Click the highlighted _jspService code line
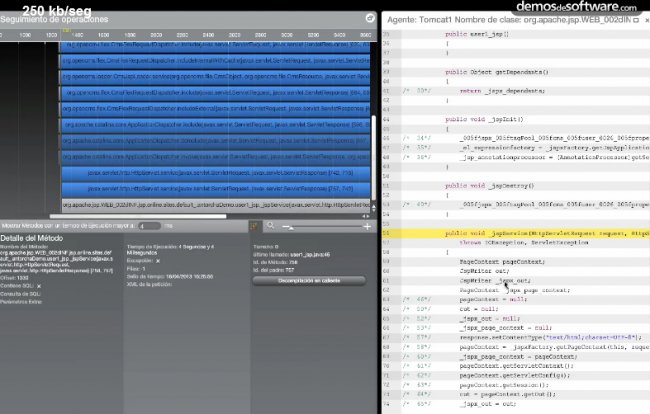650x414 pixels. click(x=516, y=234)
